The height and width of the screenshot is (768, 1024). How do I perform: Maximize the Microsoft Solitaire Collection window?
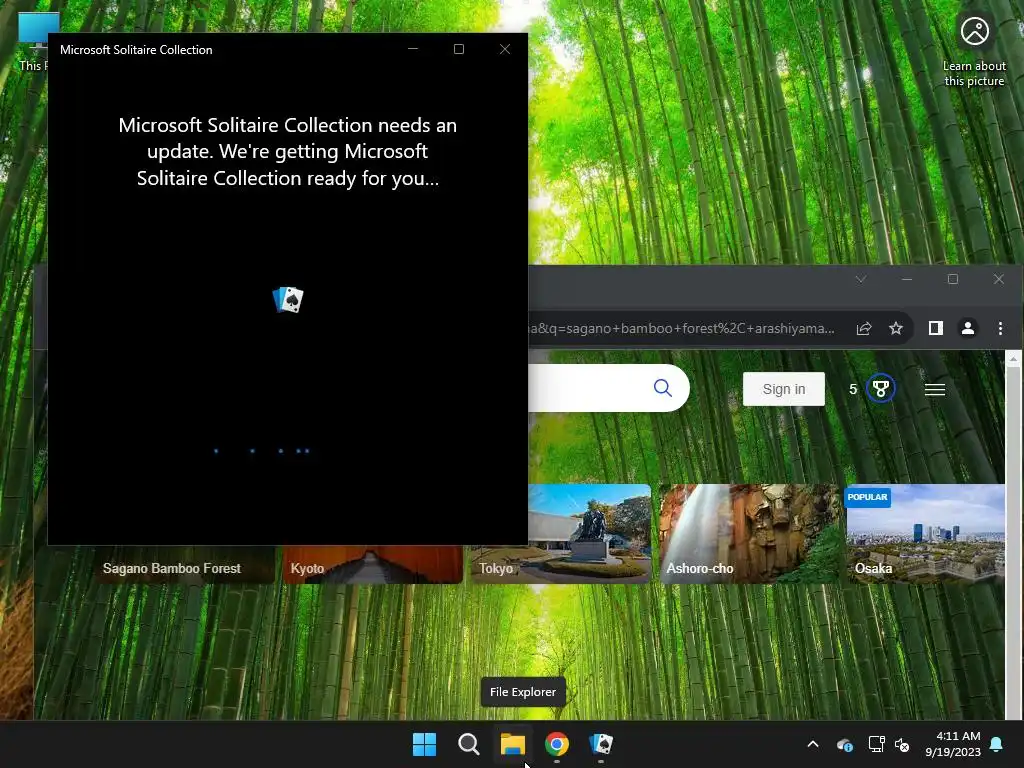tap(459, 49)
